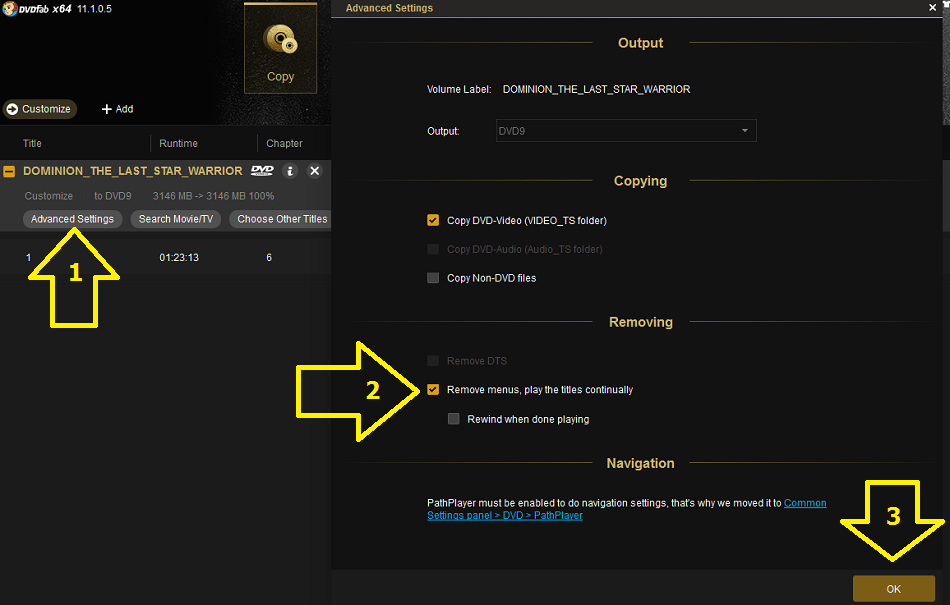Click OK to confirm Advanced Settings
Viewport: 950px width, 605px height.
click(x=894, y=589)
